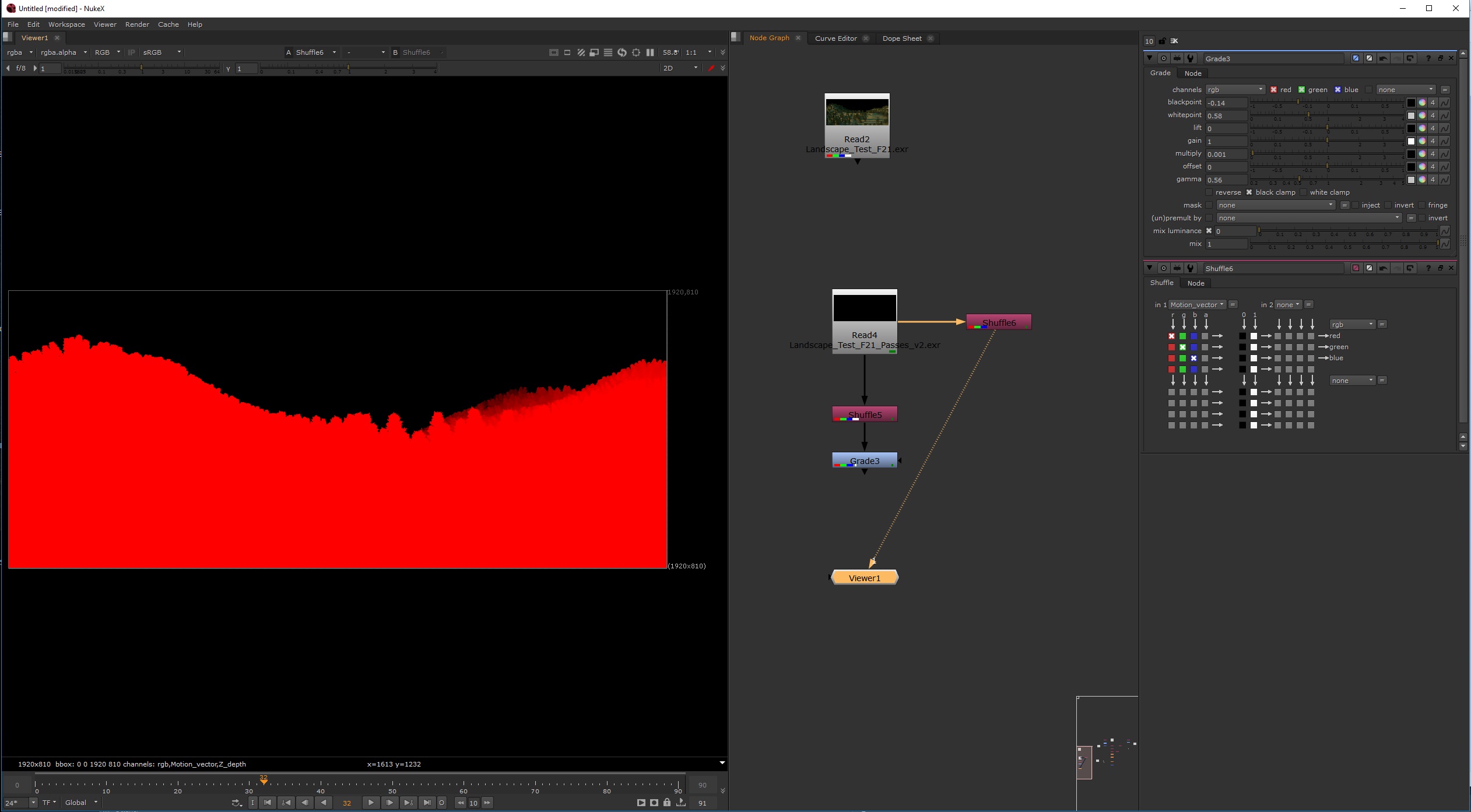The image size is (1471, 812).
Task: Uncheck the black clamp checkbox
Action: pos(1249,192)
